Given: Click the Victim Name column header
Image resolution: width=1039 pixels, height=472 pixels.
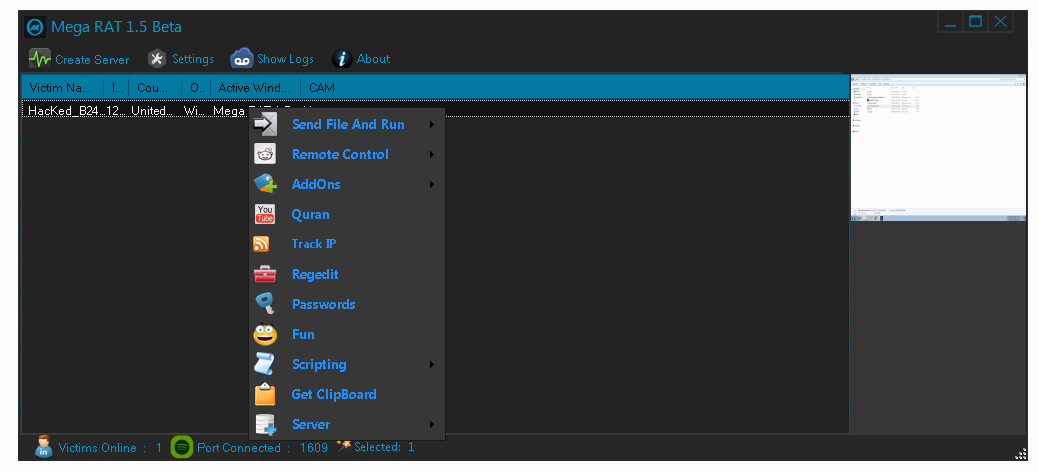Looking at the screenshot, I should point(61,87).
